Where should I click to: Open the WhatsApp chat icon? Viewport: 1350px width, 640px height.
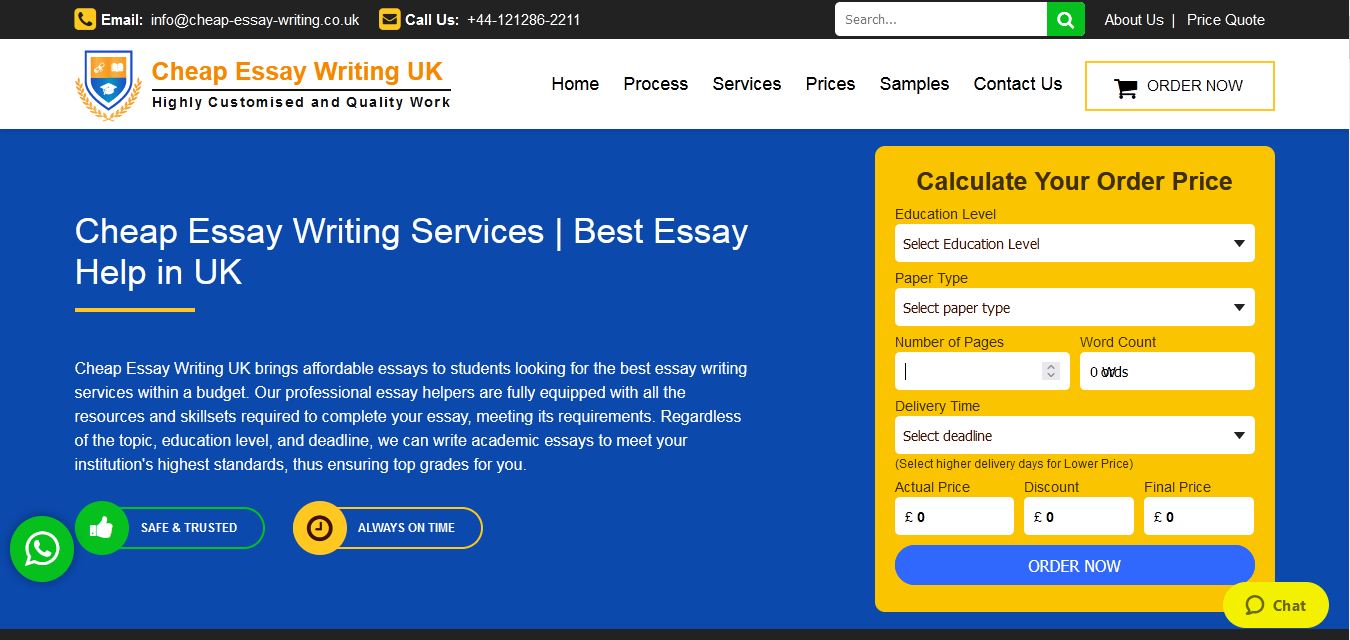[x=42, y=548]
